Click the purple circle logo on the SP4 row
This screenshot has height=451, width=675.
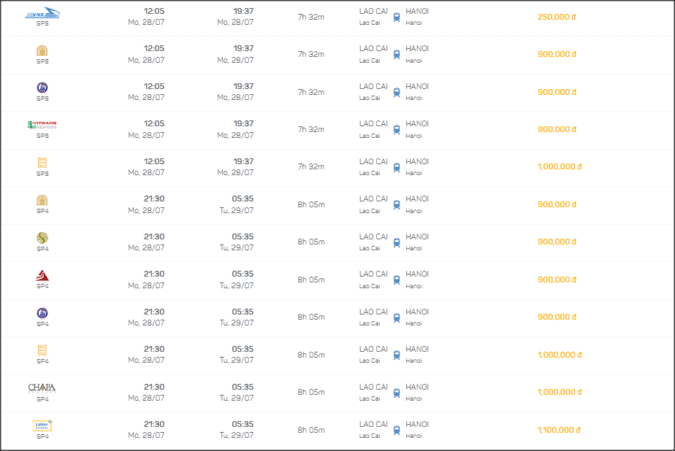pos(42,313)
